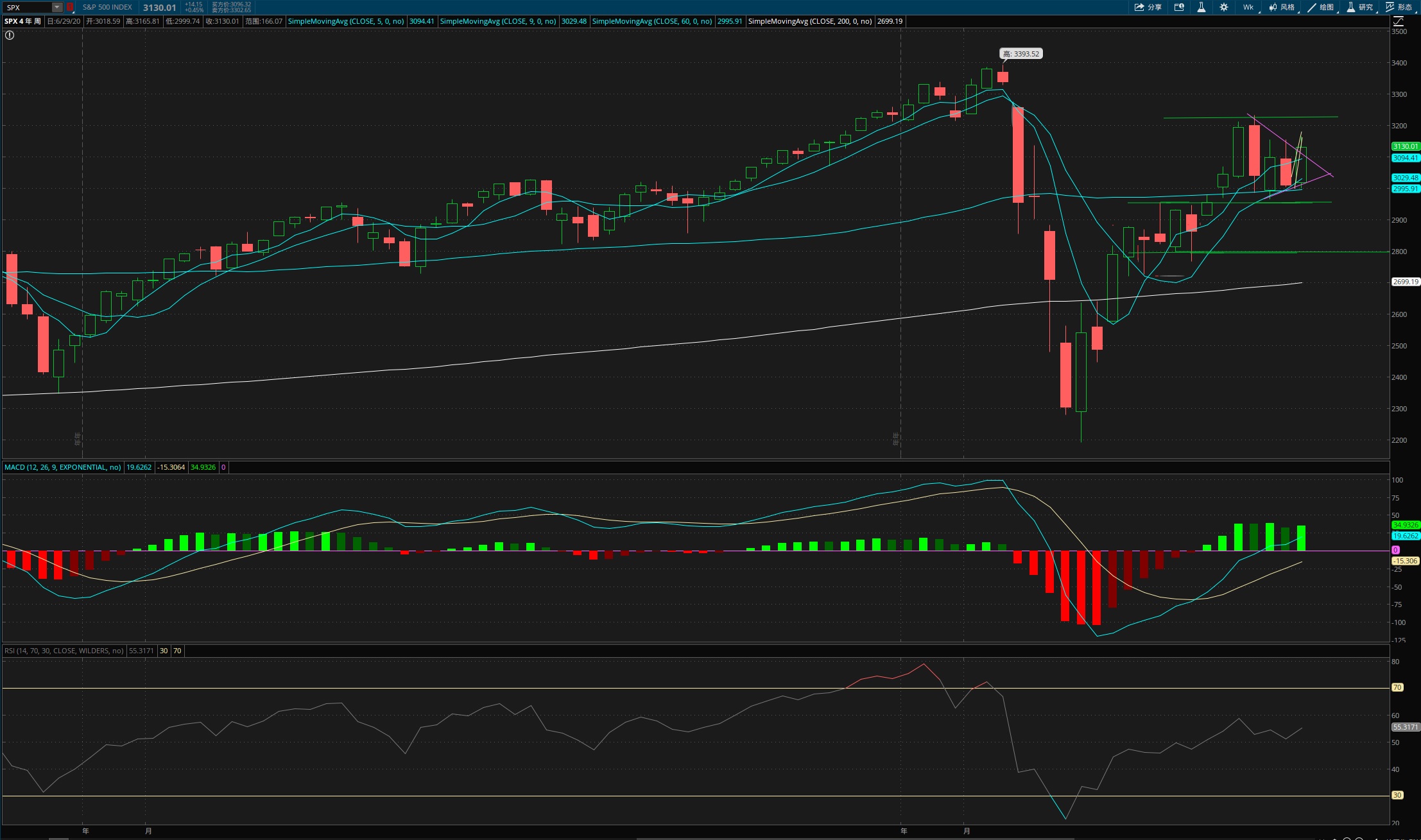Click the S&P 500 INDEX description
The image size is (1421, 840).
(107, 8)
